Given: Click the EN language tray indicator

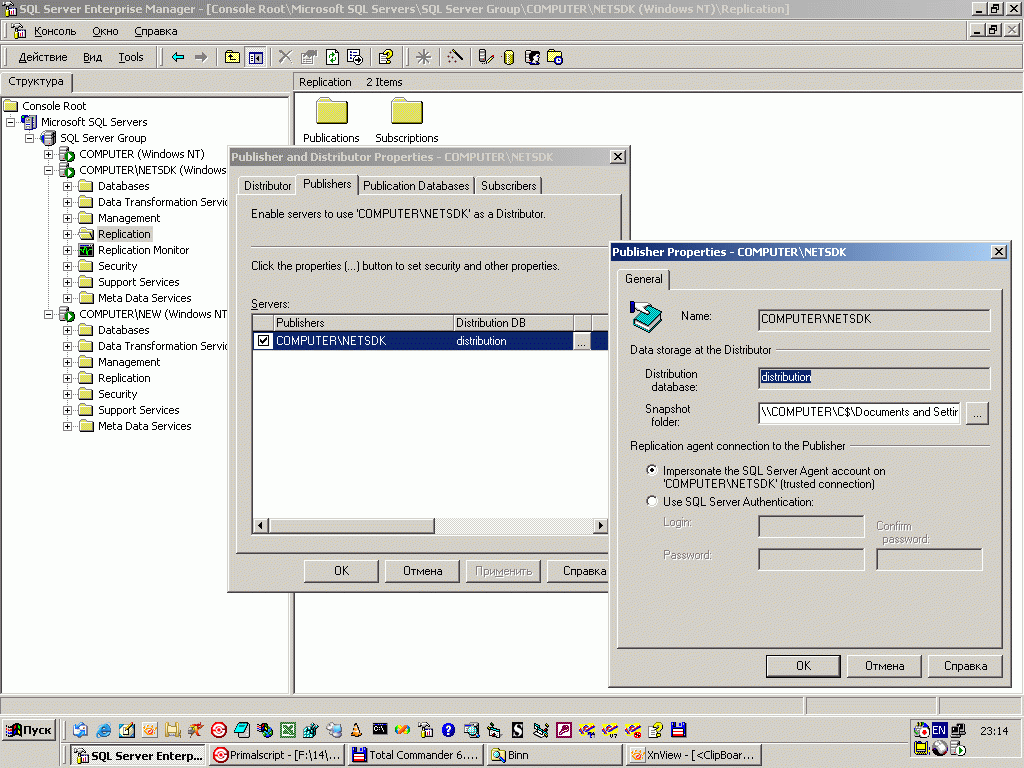Looking at the screenshot, I should [939, 730].
